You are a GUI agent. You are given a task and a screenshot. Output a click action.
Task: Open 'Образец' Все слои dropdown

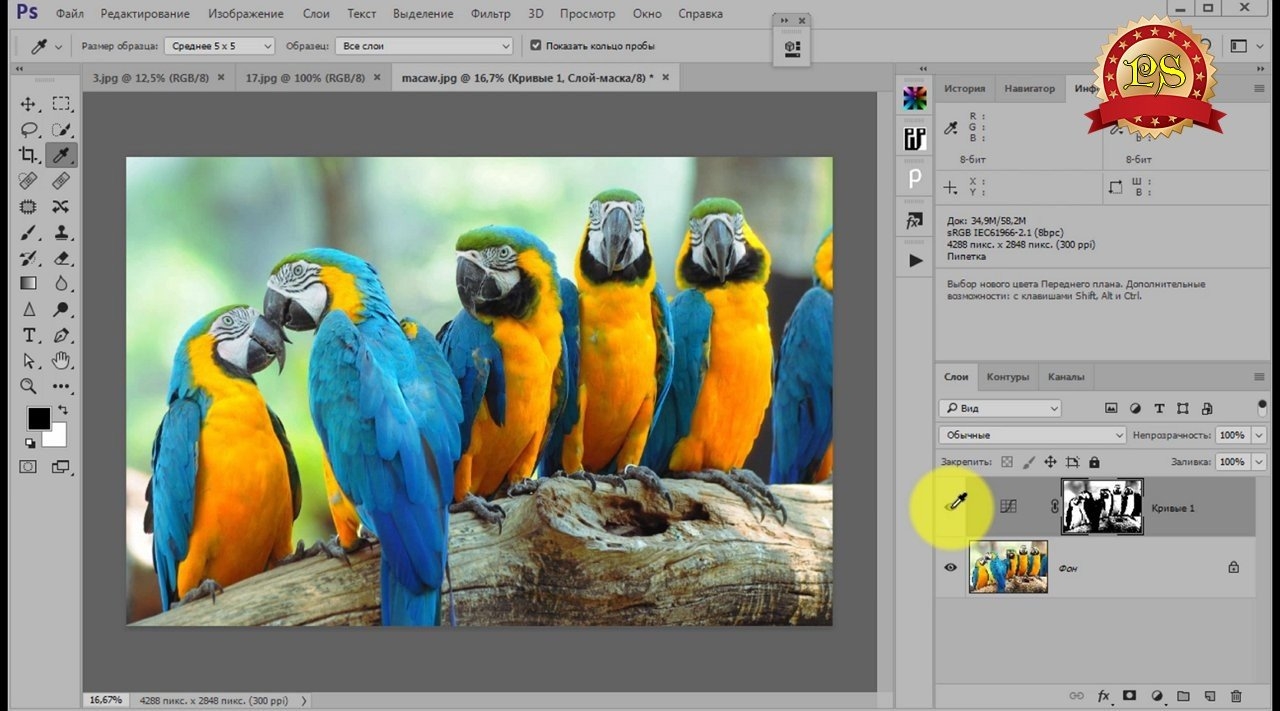(425, 46)
